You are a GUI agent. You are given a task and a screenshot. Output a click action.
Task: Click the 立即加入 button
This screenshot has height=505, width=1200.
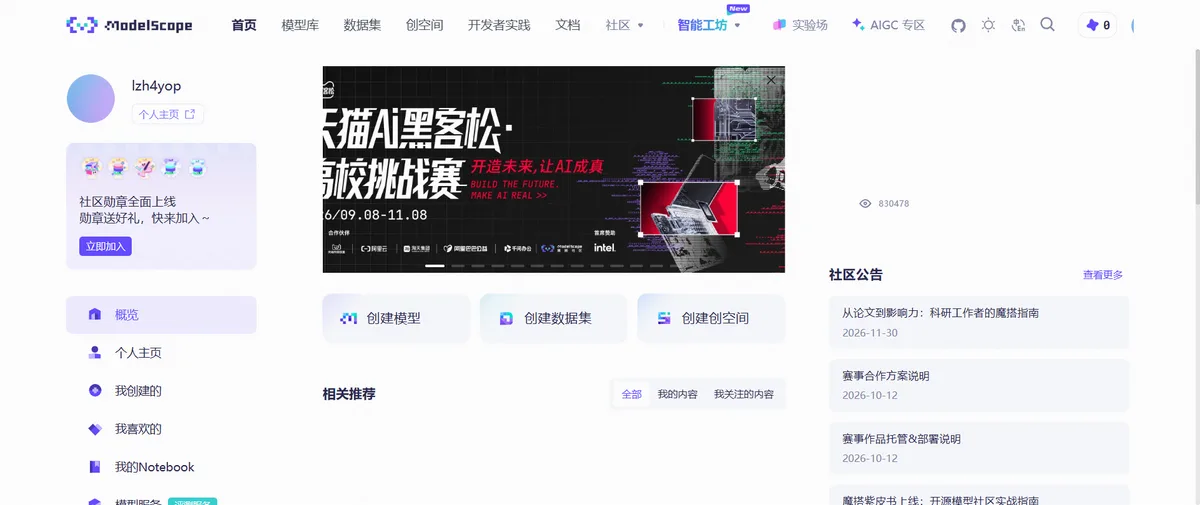coord(105,246)
